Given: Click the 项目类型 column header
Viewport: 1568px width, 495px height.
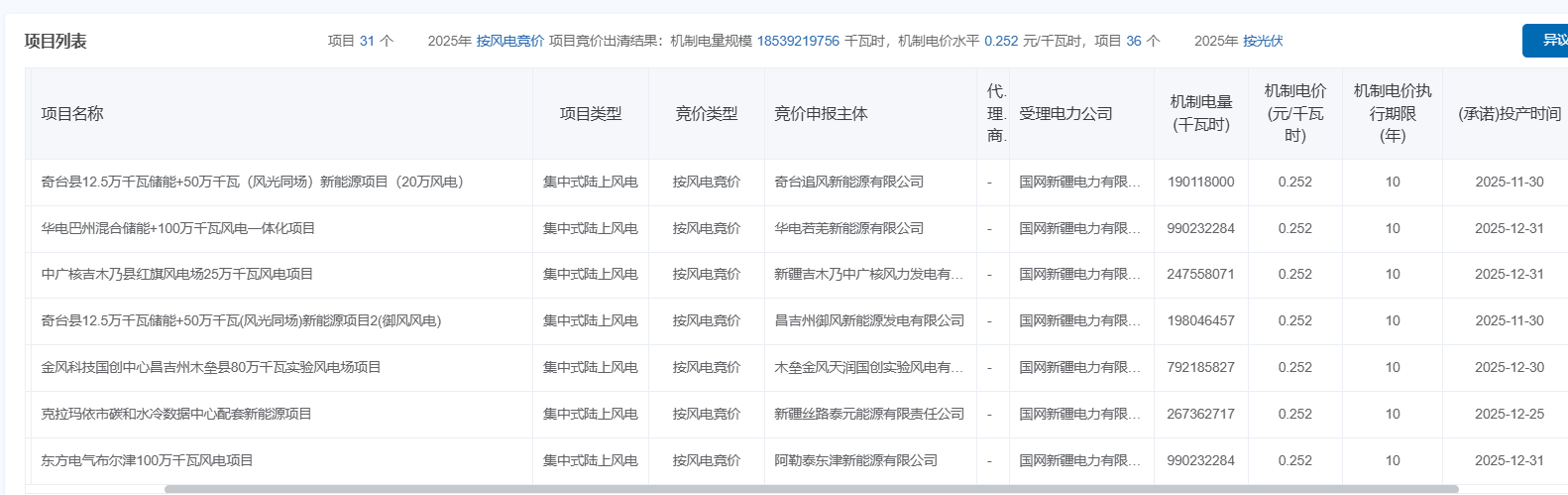Looking at the screenshot, I should click(591, 114).
